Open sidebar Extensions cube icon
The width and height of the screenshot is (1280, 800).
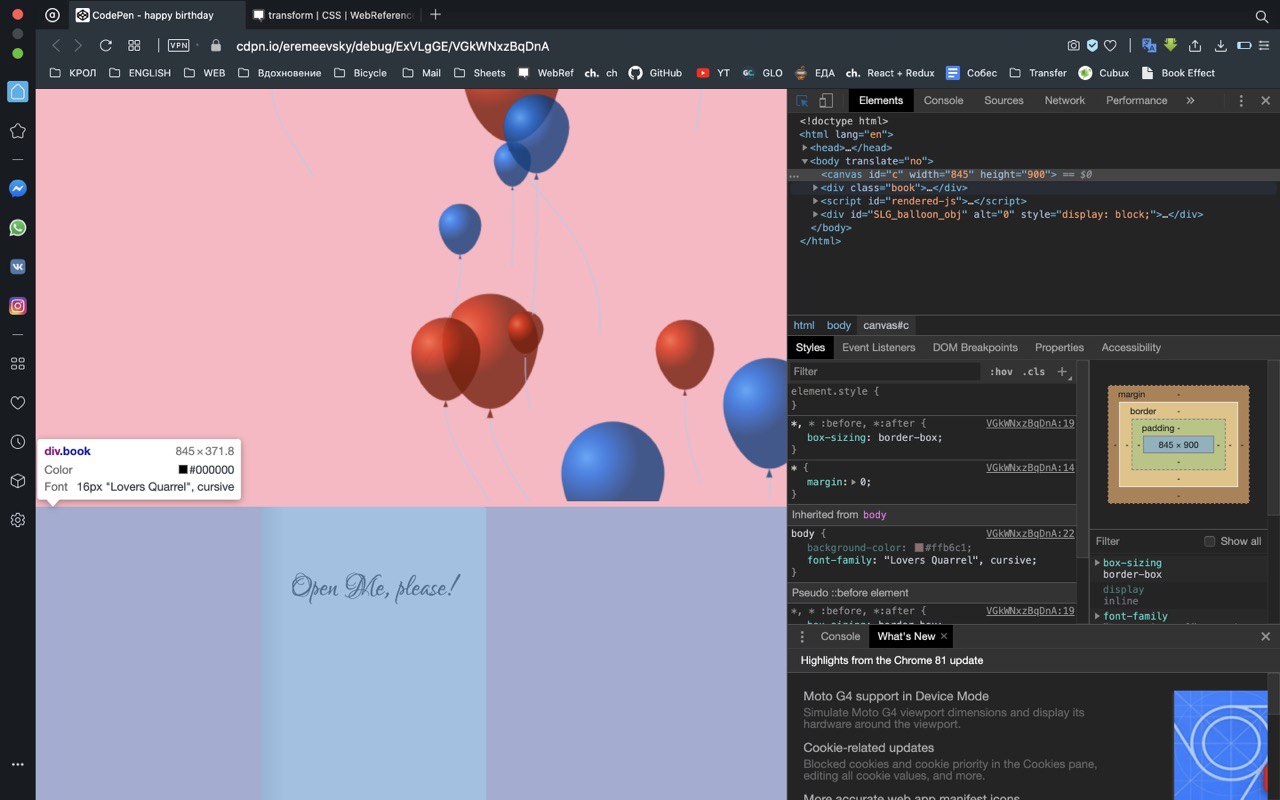(x=17, y=481)
